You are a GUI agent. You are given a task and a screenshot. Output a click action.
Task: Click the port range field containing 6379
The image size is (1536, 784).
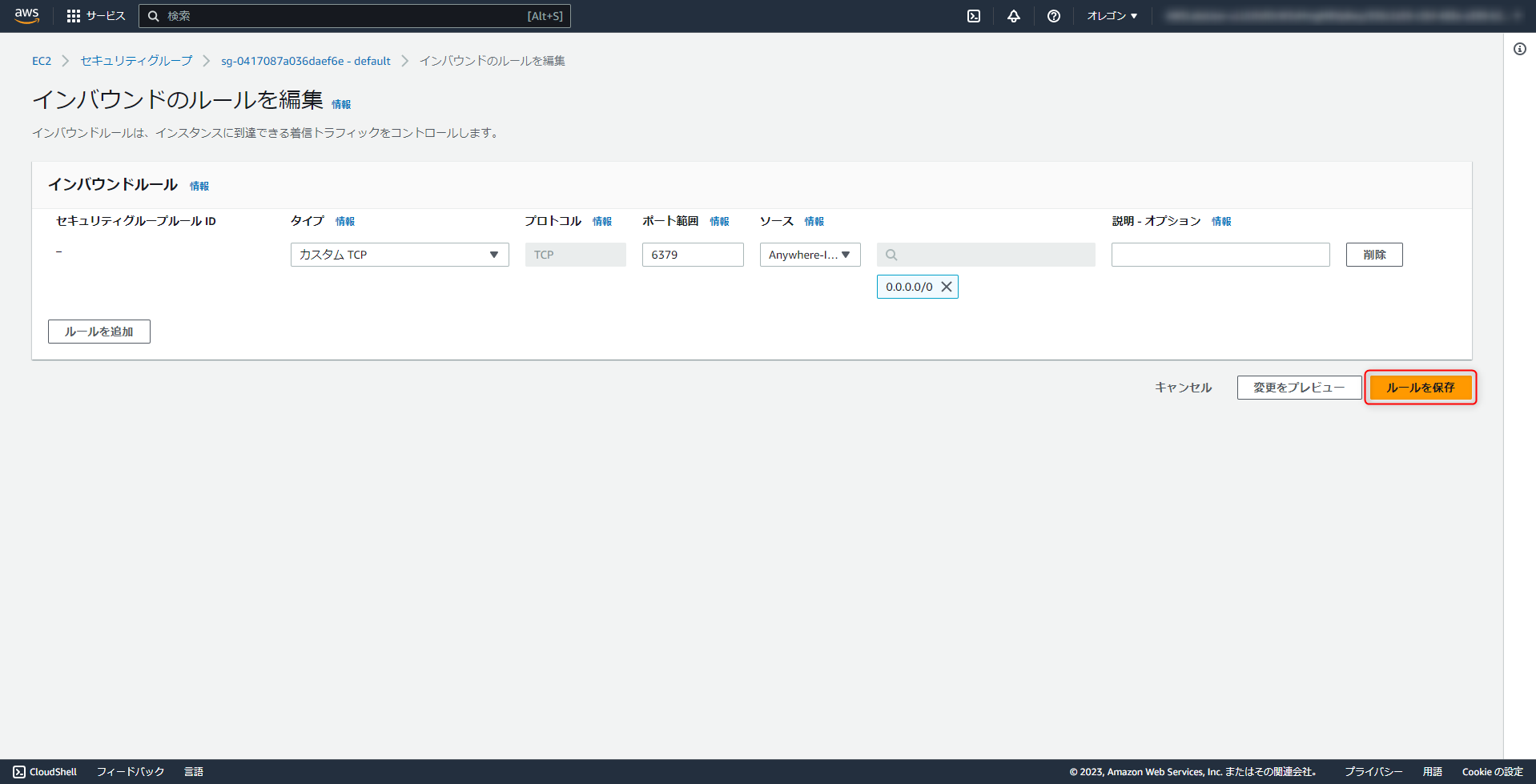pos(692,254)
